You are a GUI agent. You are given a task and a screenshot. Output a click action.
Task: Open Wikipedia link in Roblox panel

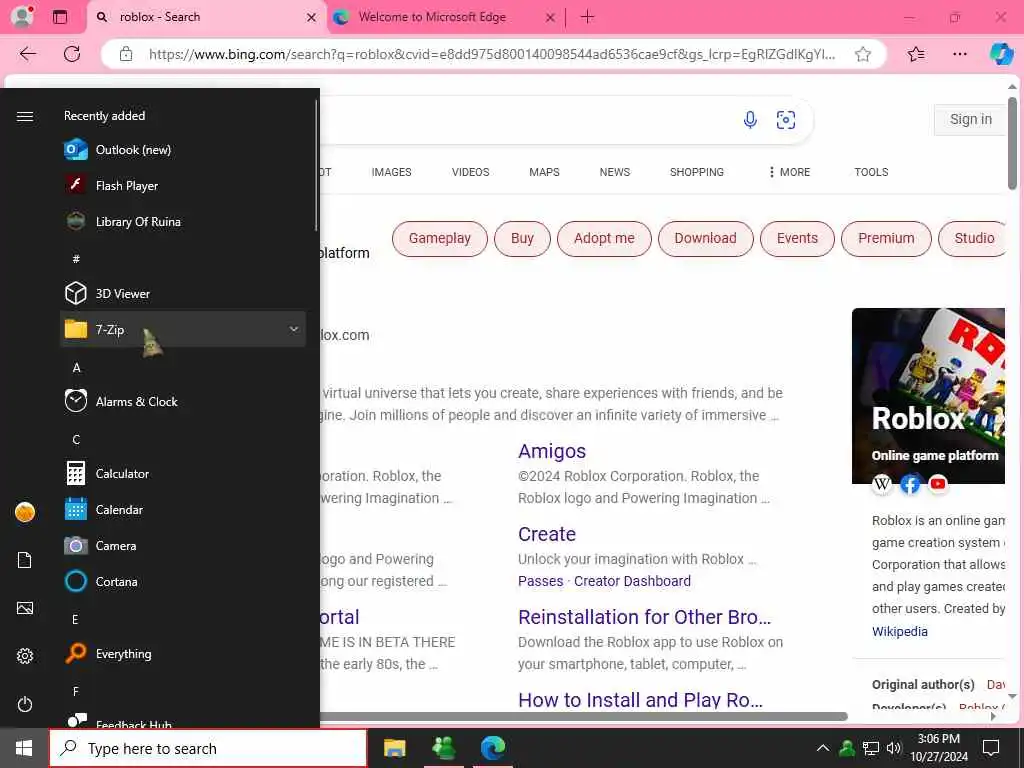click(x=899, y=632)
